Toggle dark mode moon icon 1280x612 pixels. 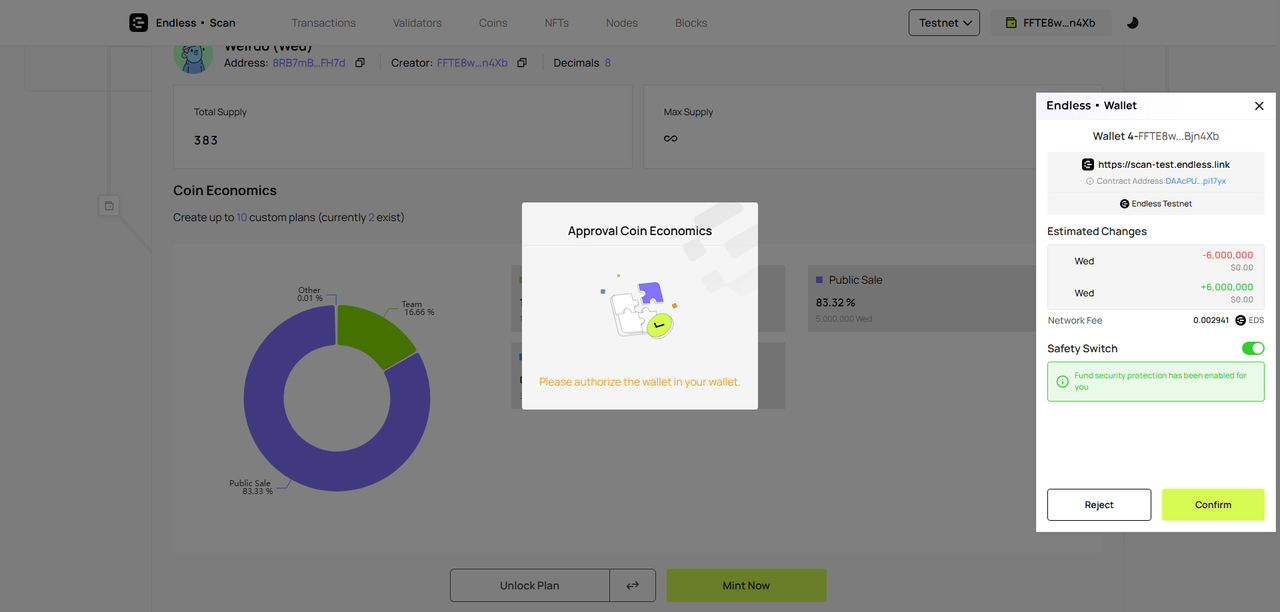coord(1132,23)
